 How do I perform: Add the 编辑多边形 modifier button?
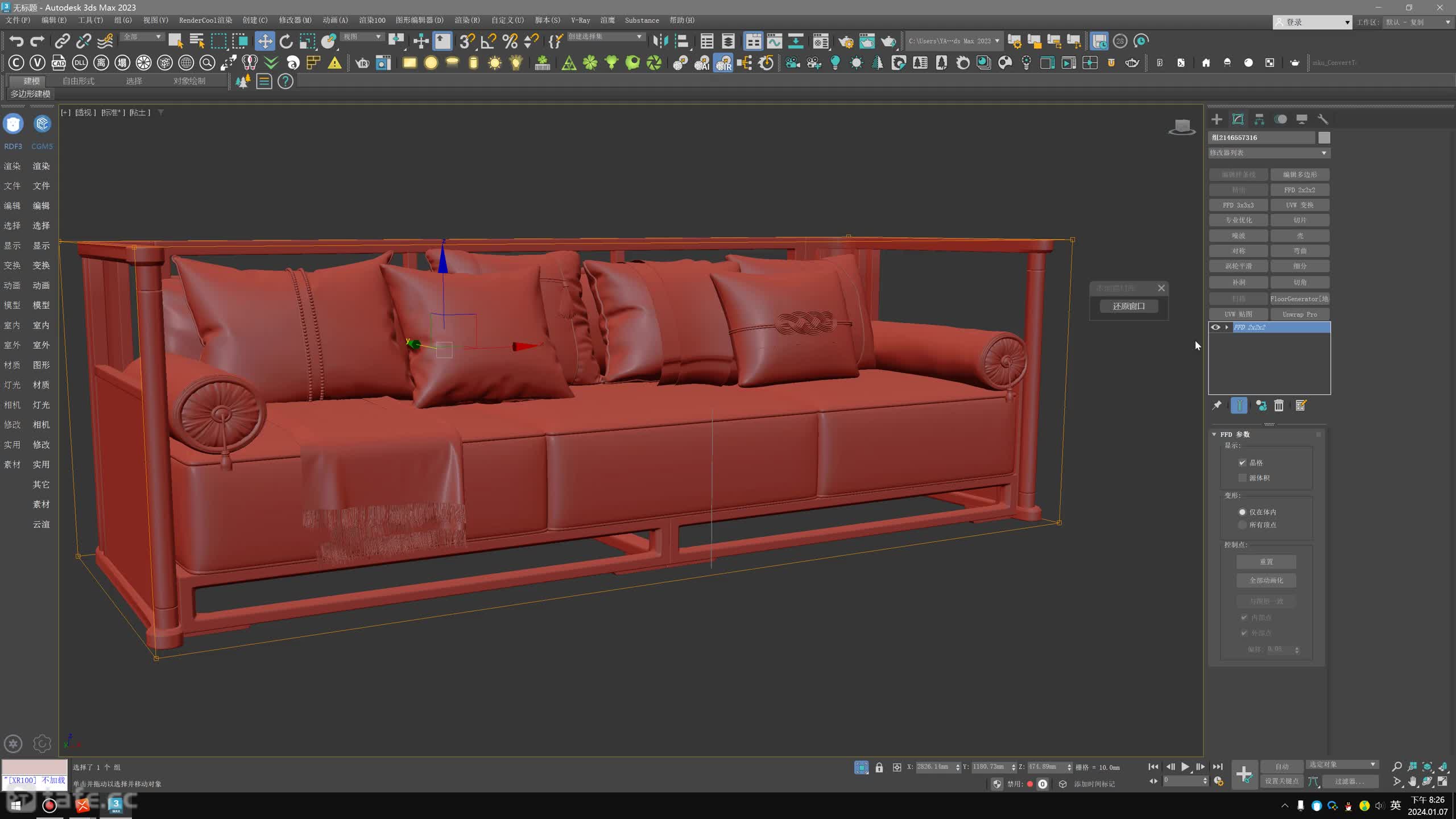tap(1300, 175)
